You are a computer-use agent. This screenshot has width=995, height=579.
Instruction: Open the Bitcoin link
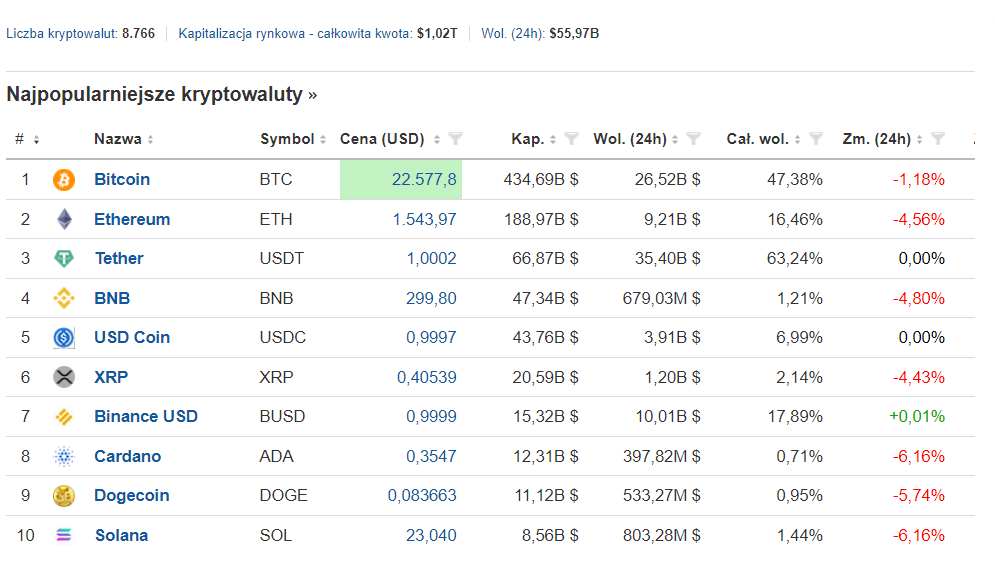[122, 180]
